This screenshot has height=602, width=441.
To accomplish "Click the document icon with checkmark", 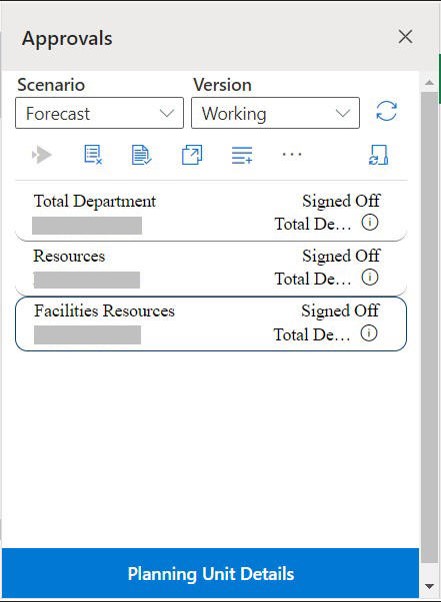I will pyautogui.click(x=142, y=155).
